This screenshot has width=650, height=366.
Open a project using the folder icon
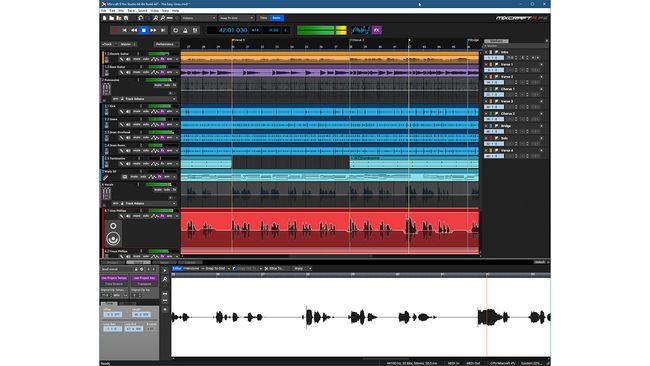(x=112, y=18)
